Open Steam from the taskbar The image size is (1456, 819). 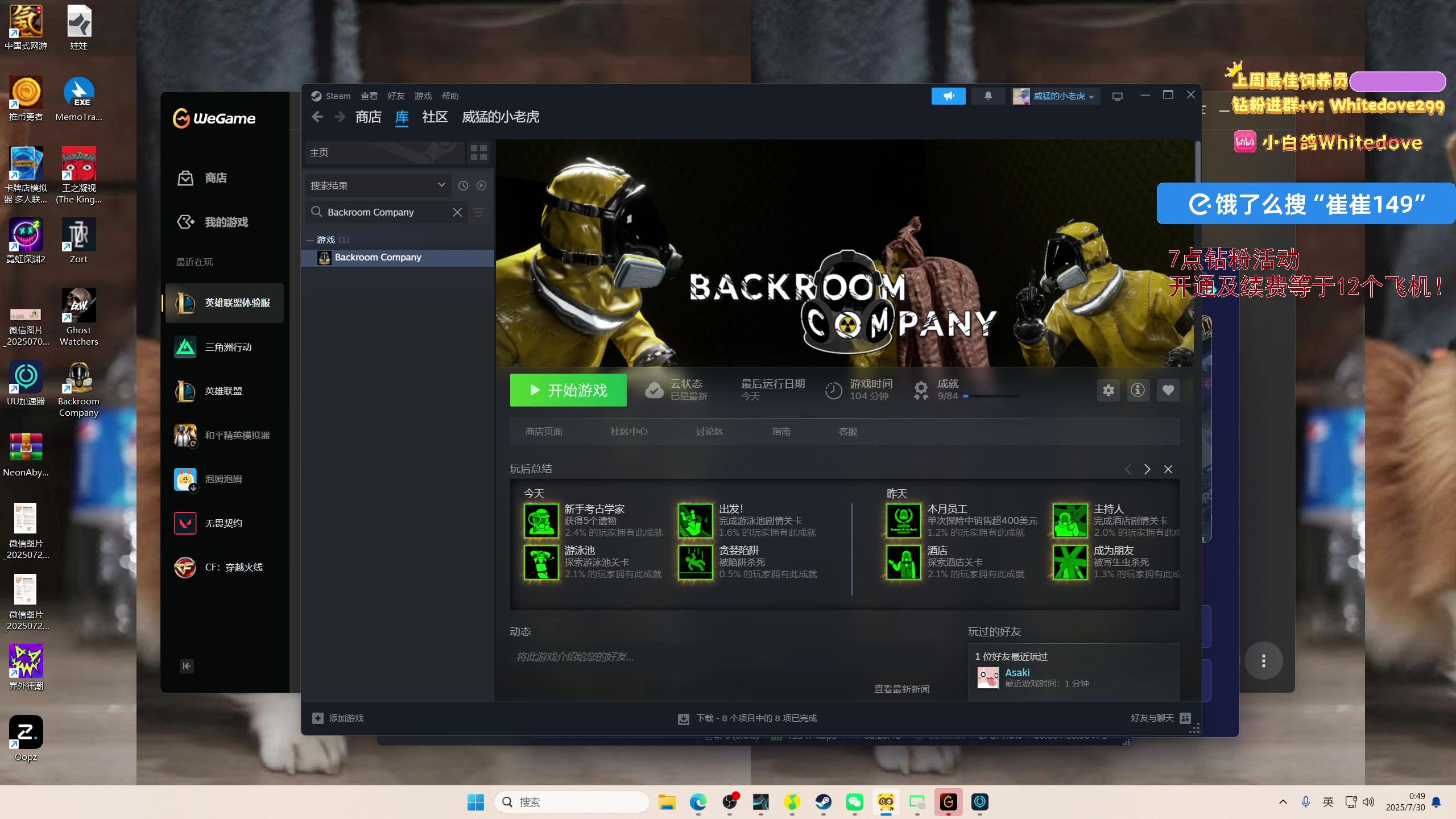click(823, 802)
